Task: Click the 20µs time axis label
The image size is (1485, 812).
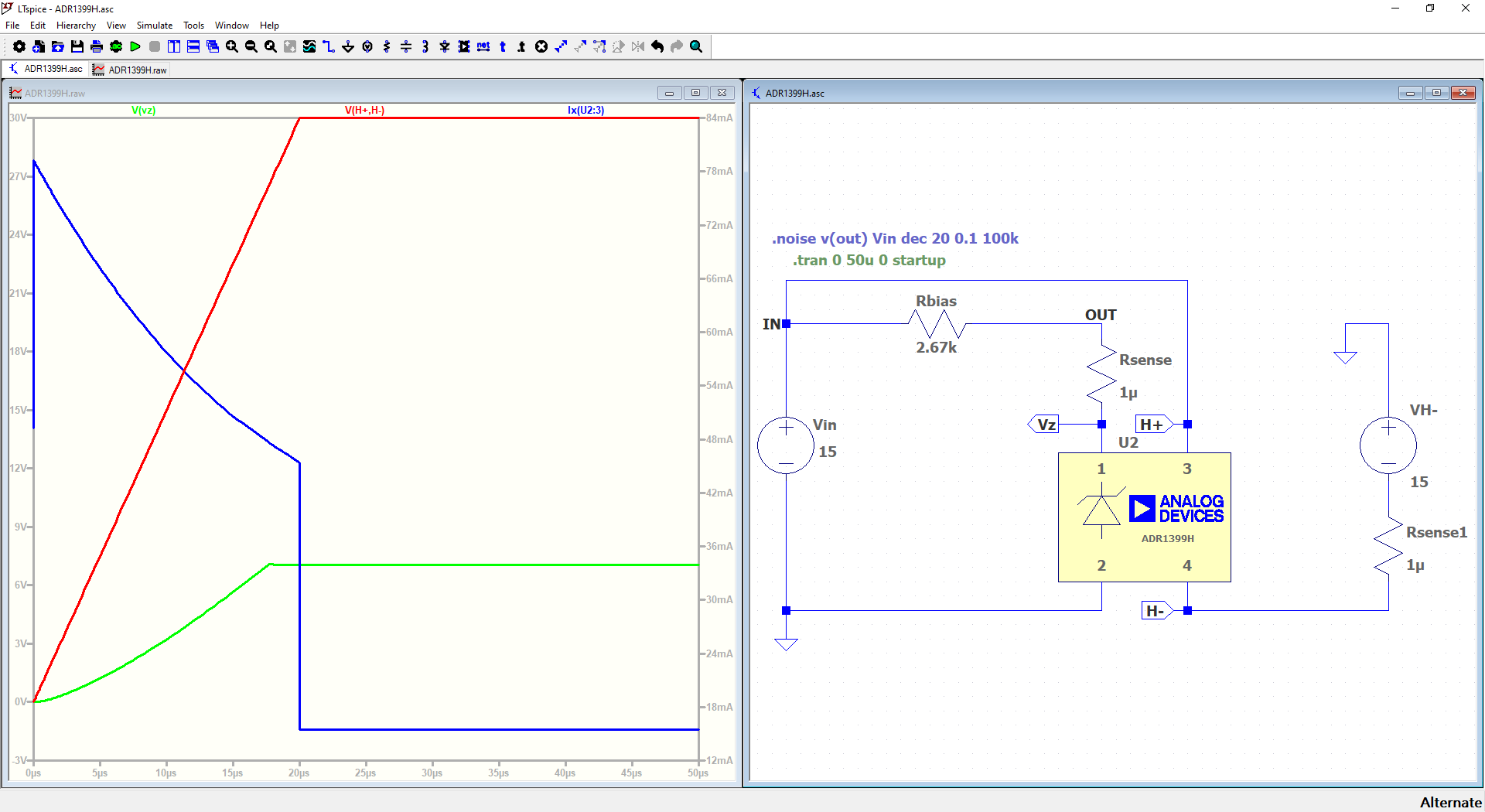Action: click(x=299, y=773)
